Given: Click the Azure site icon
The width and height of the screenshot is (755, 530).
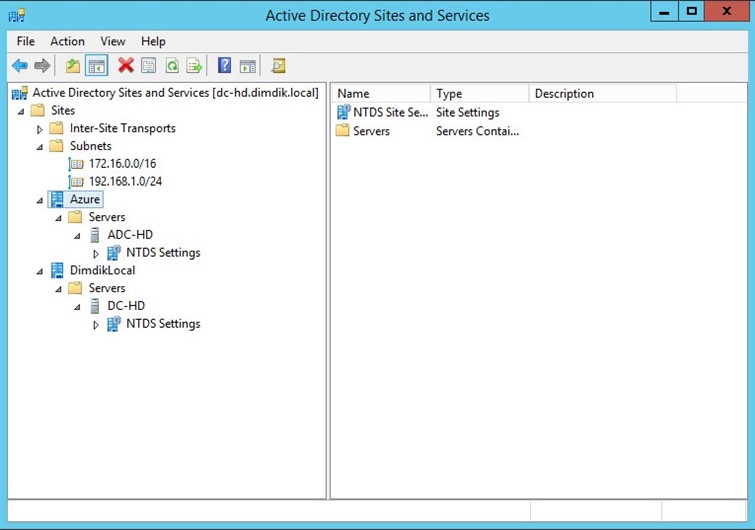Looking at the screenshot, I should 57,199.
